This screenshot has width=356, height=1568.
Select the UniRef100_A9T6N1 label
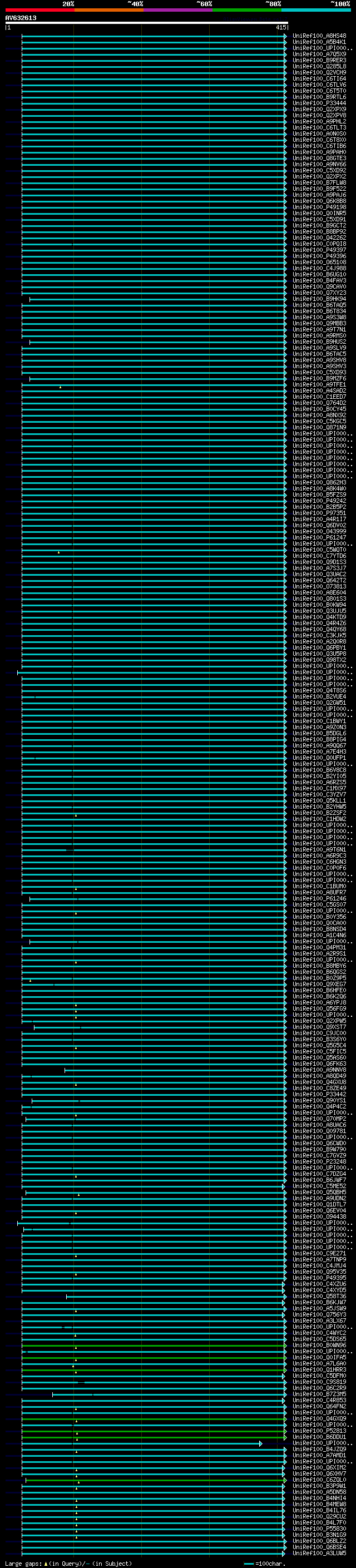(x=319, y=850)
